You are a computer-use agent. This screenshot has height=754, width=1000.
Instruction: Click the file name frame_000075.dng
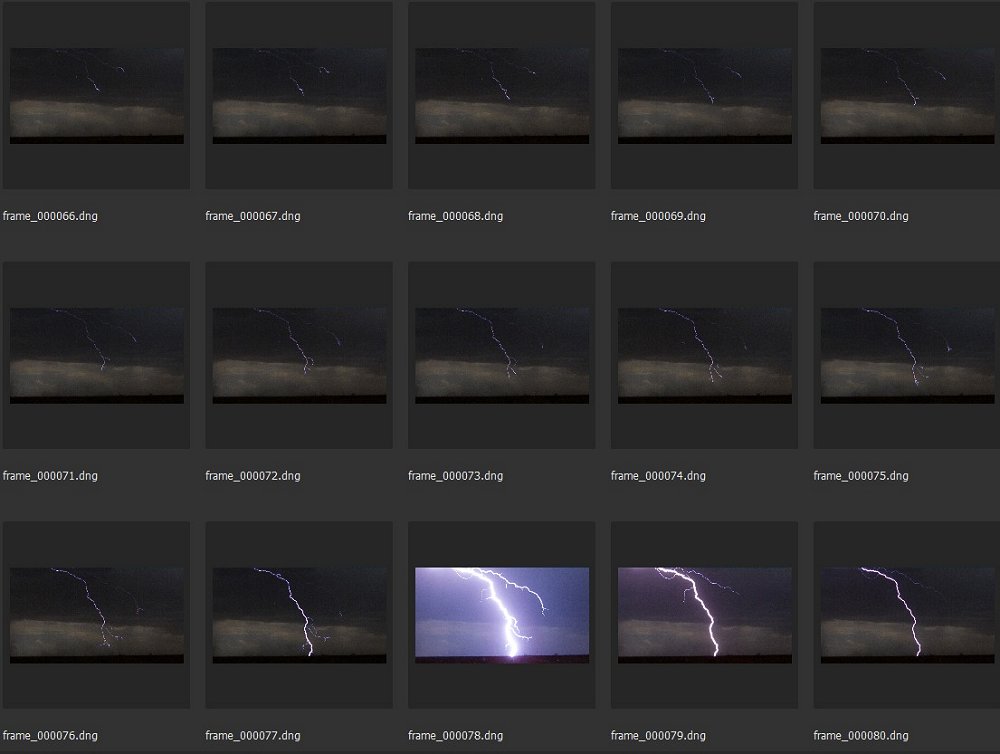861,476
